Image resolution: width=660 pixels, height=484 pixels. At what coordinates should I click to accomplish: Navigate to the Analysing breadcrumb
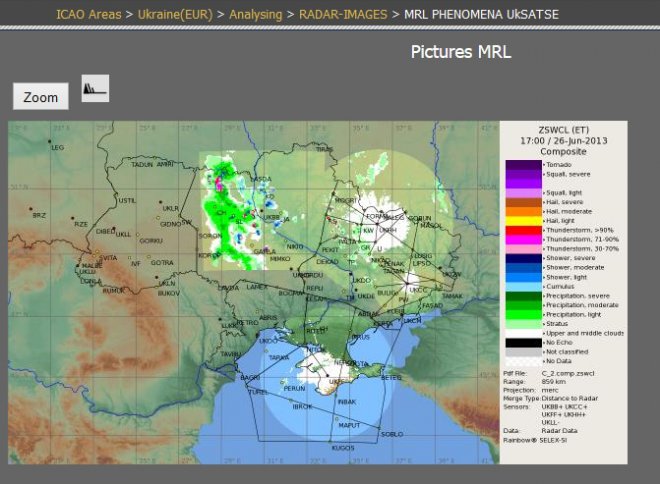pos(259,15)
